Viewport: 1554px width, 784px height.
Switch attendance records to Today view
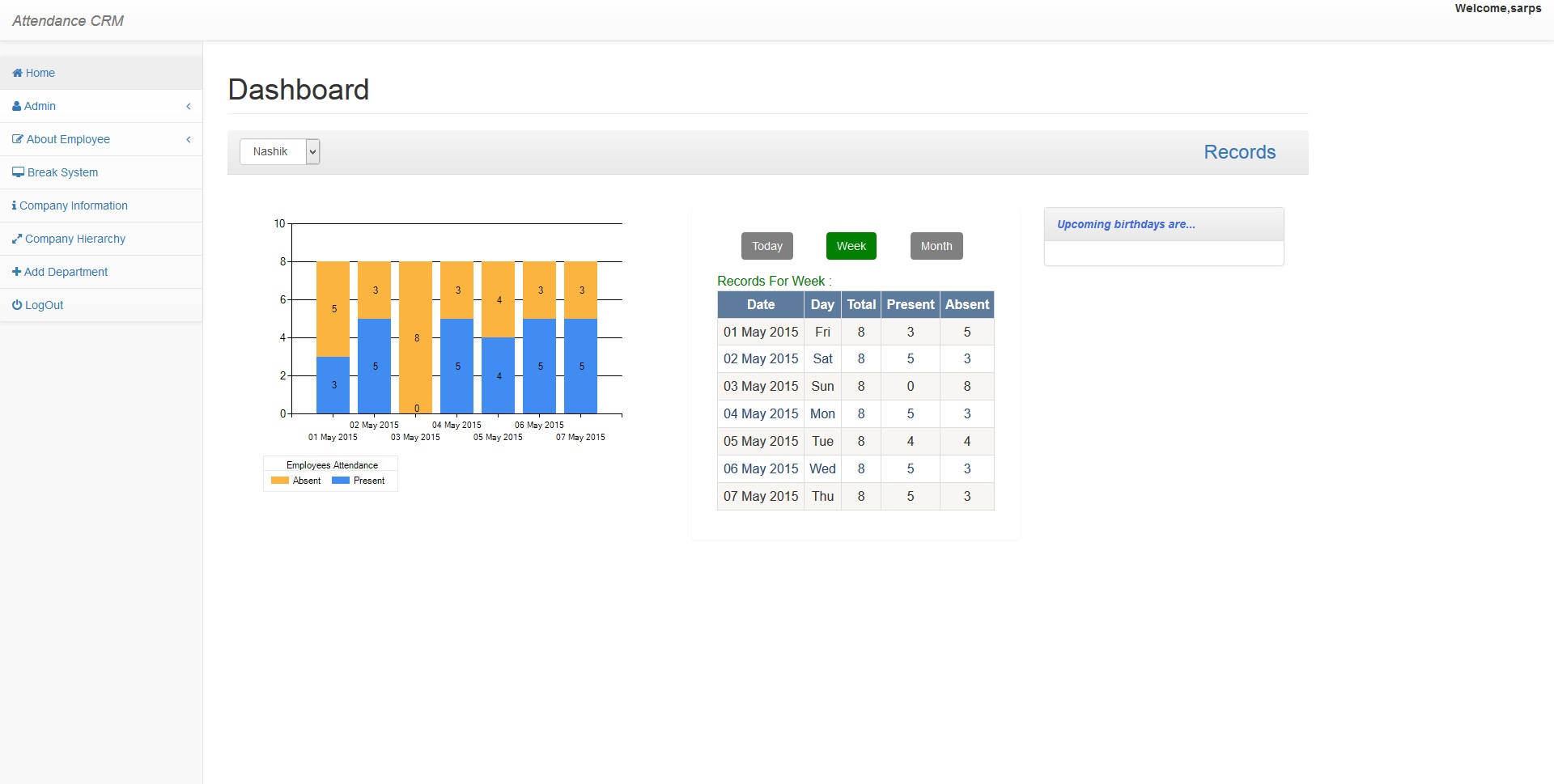[766, 245]
